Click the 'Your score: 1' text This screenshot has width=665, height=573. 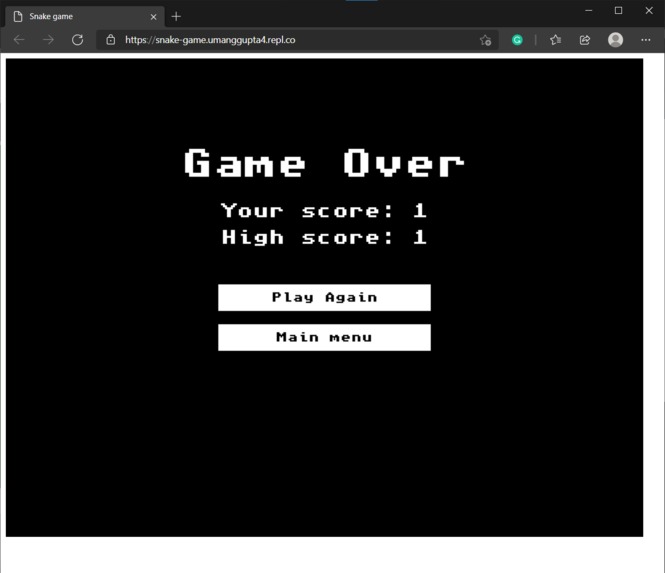[x=324, y=211]
